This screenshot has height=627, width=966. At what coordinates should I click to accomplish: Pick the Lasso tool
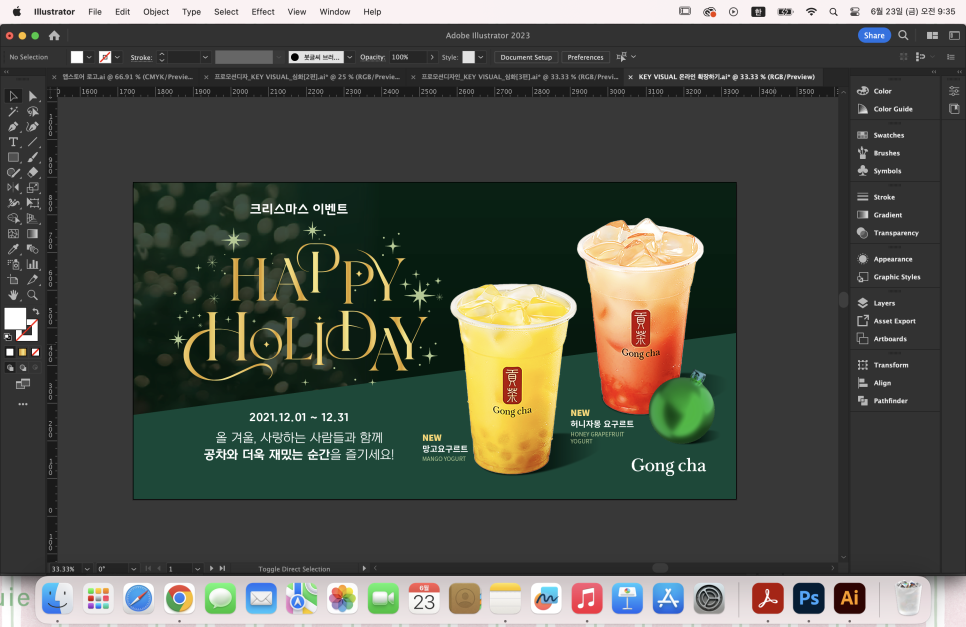(x=33, y=111)
